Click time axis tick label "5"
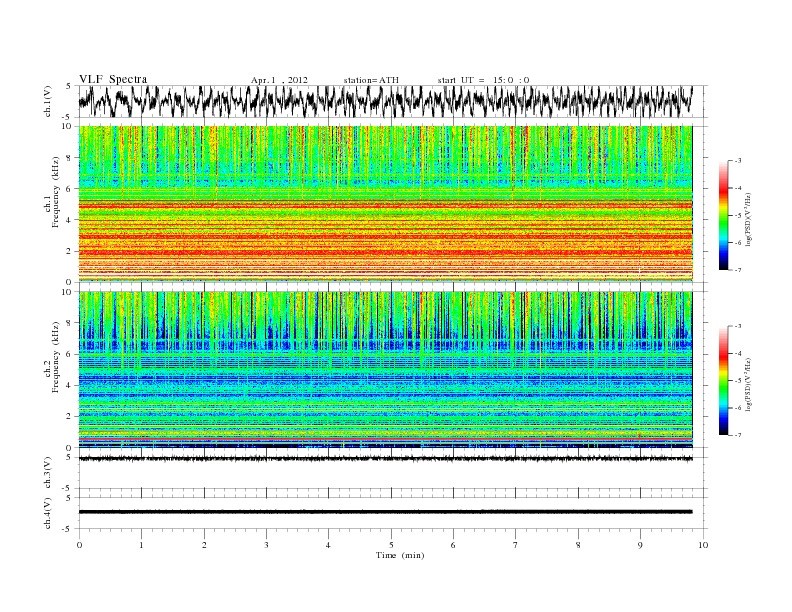The image size is (792, 612). (391, 545)
